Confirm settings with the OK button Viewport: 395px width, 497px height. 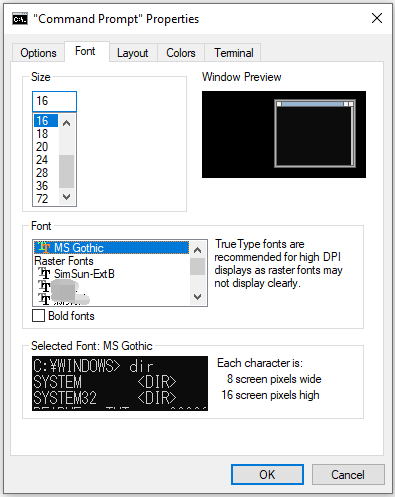pyautogui.click(x=267, y=474)
